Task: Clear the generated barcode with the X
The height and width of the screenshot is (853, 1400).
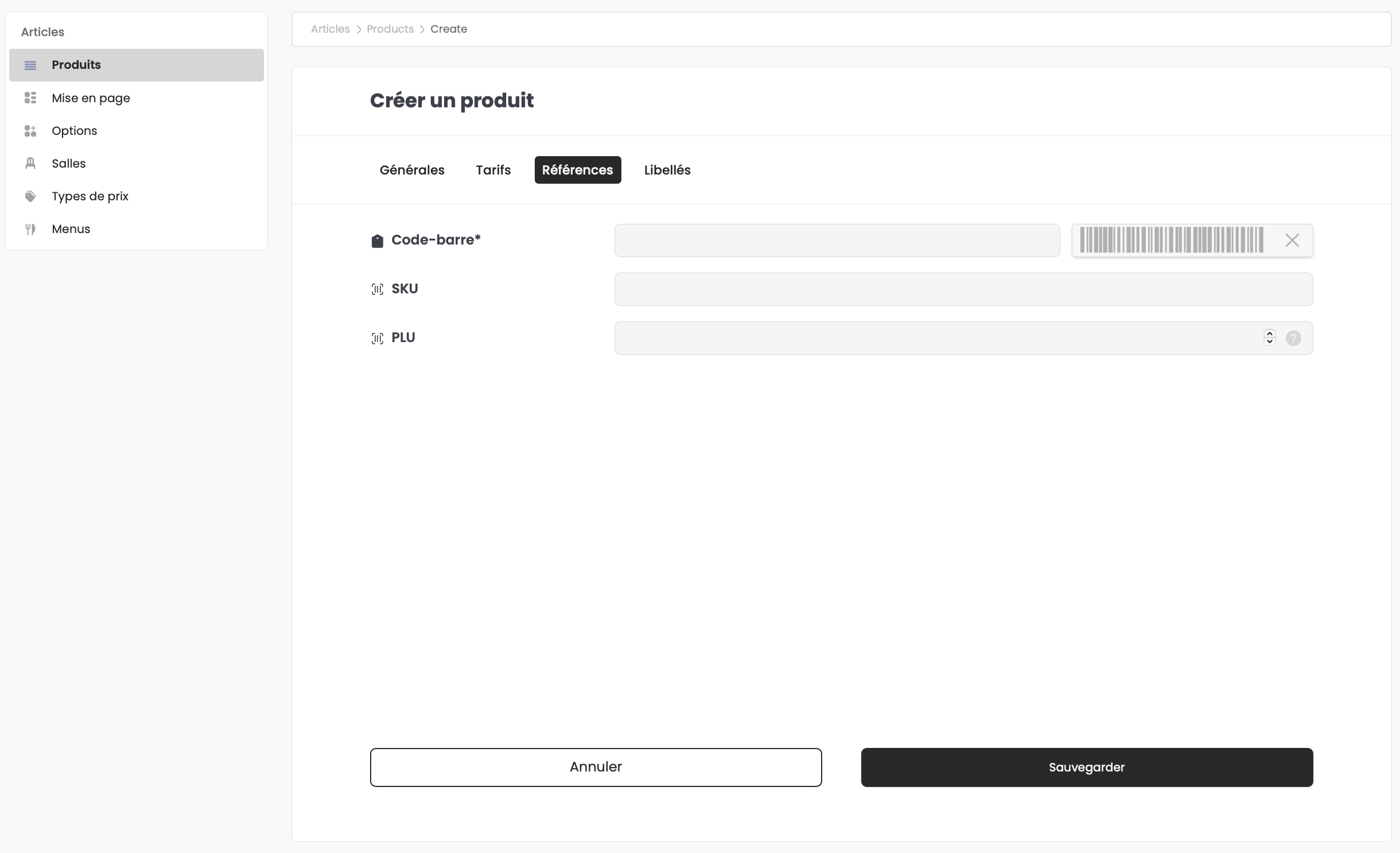Action: (x=1292, y=241)
